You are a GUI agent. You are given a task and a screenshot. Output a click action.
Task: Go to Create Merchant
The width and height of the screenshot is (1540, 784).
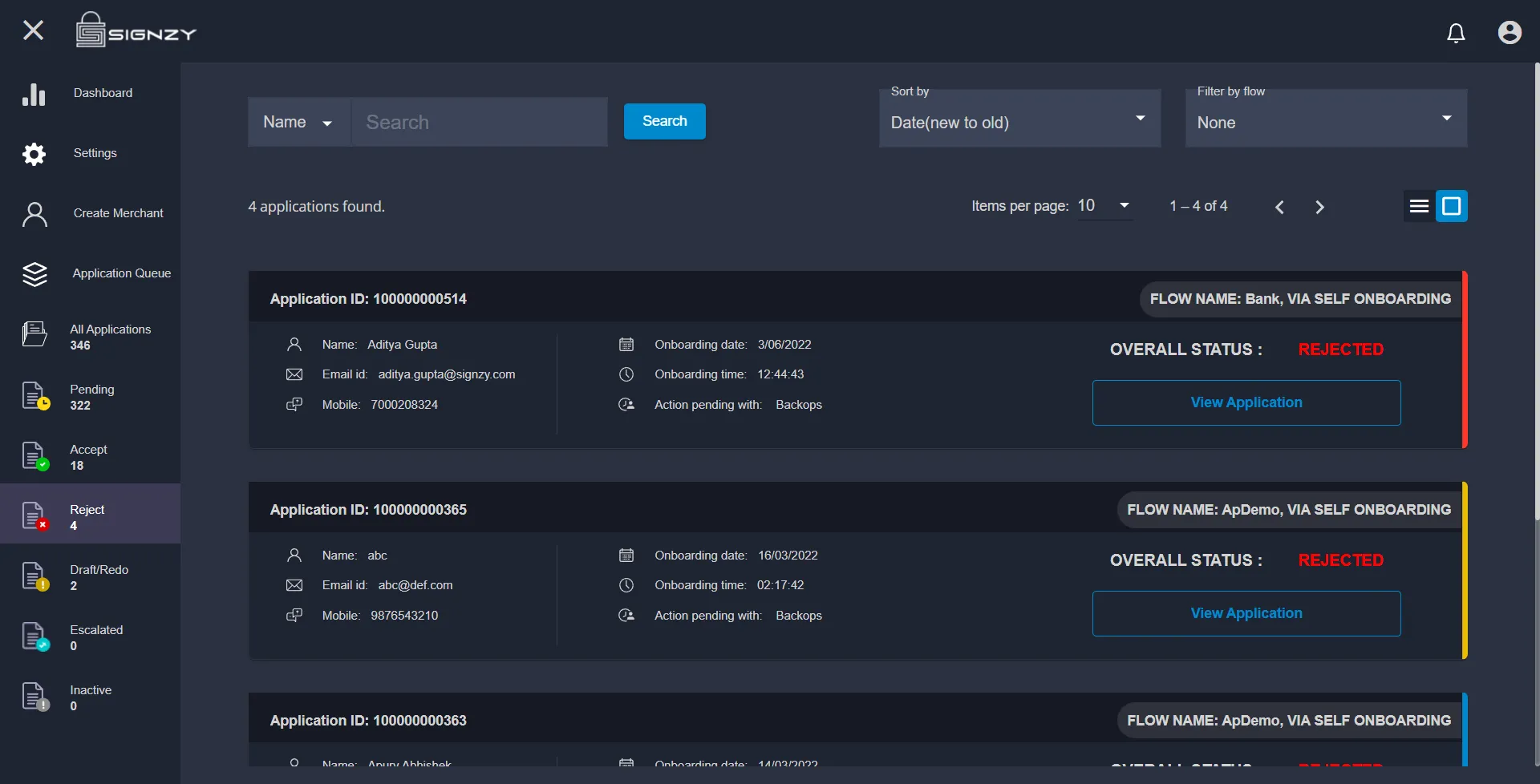[90, 213]
